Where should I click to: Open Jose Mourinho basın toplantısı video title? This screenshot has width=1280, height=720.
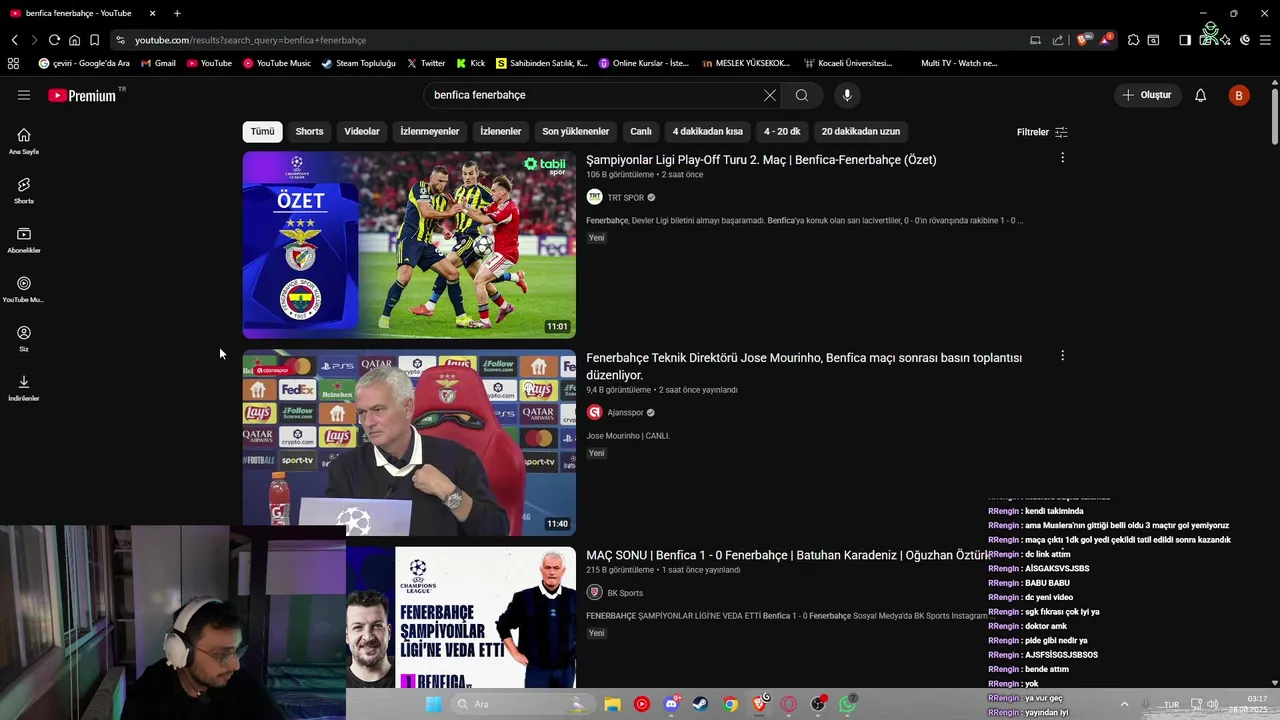point(804,366)
